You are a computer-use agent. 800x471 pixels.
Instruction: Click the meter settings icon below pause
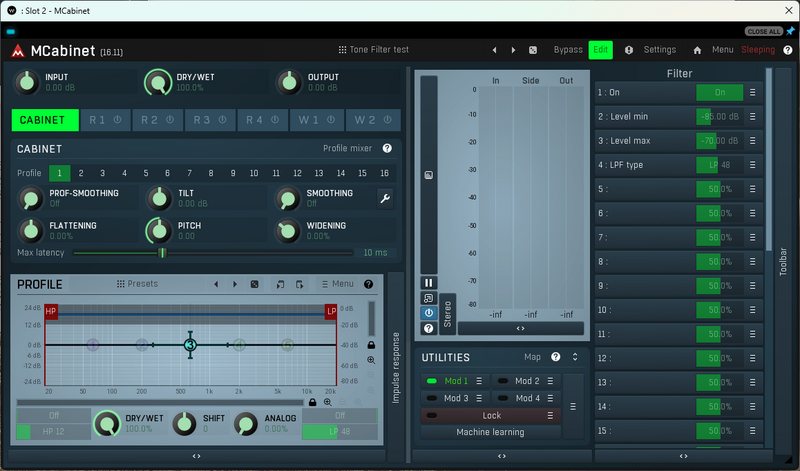tap(429, 298)
